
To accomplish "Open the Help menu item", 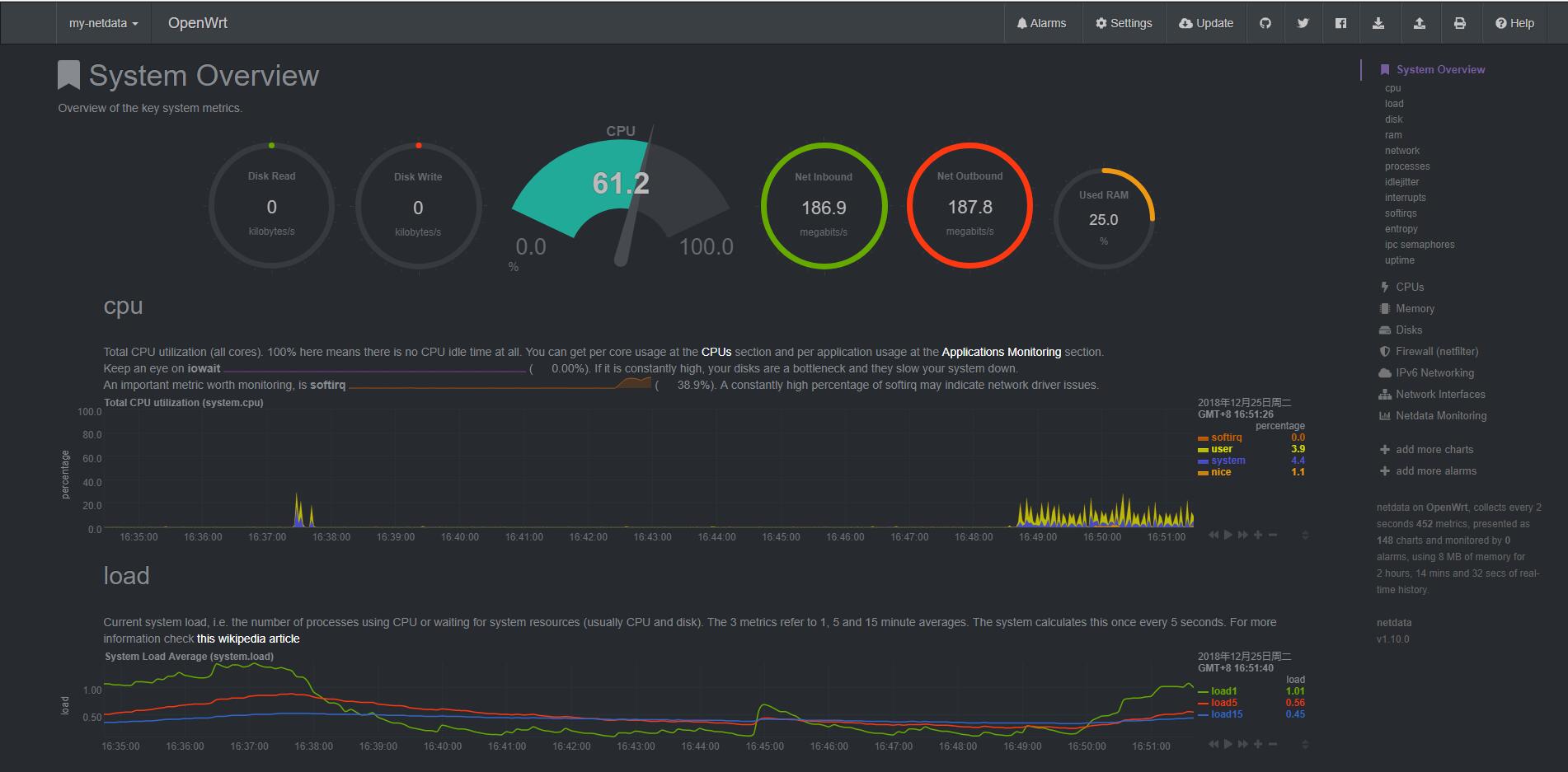I will (1514, 23).
